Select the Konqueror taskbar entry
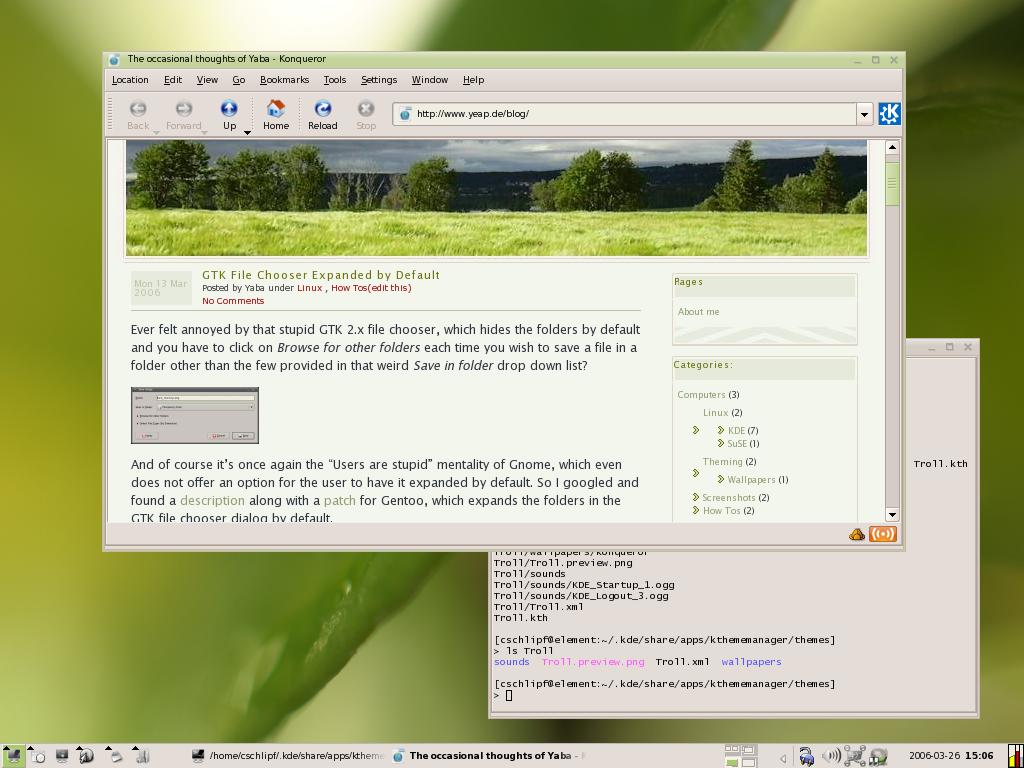1024x768 pixels. pyautogui.click(x=488, y=756)
